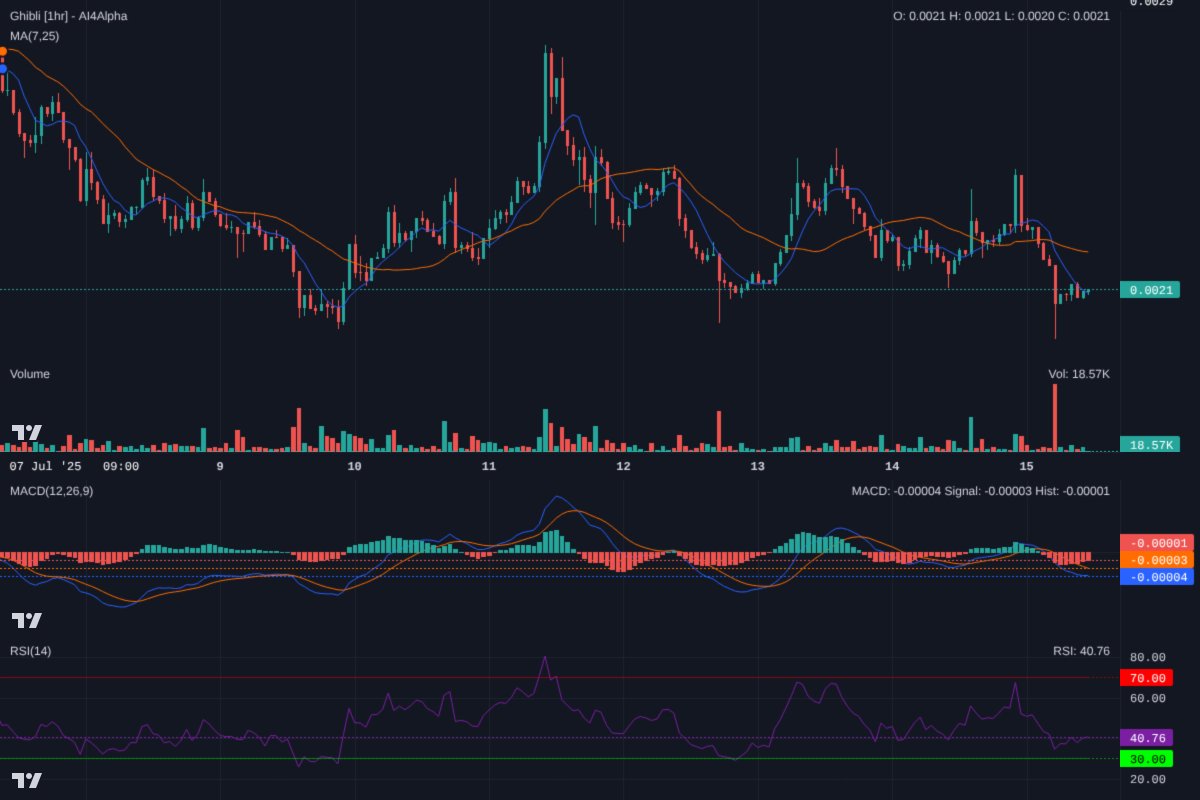Click day 15 on the time axis
This screenshot has width=1200, height=800.
point(1026,466)
